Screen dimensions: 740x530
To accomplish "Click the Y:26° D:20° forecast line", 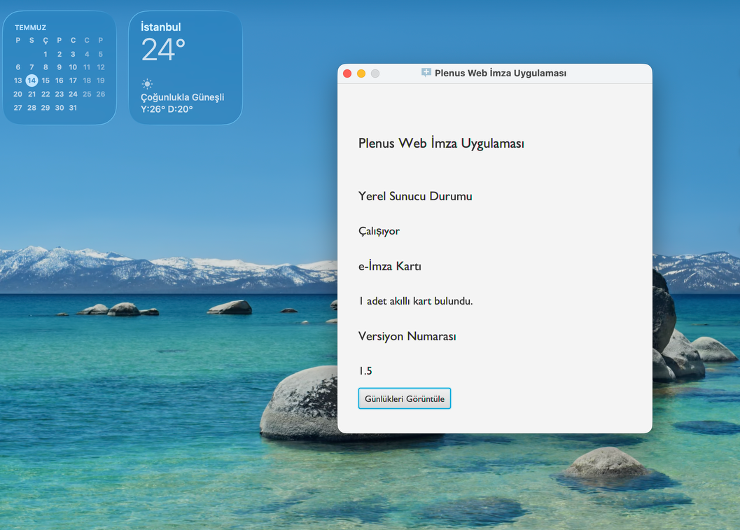I will coord(167,109).
